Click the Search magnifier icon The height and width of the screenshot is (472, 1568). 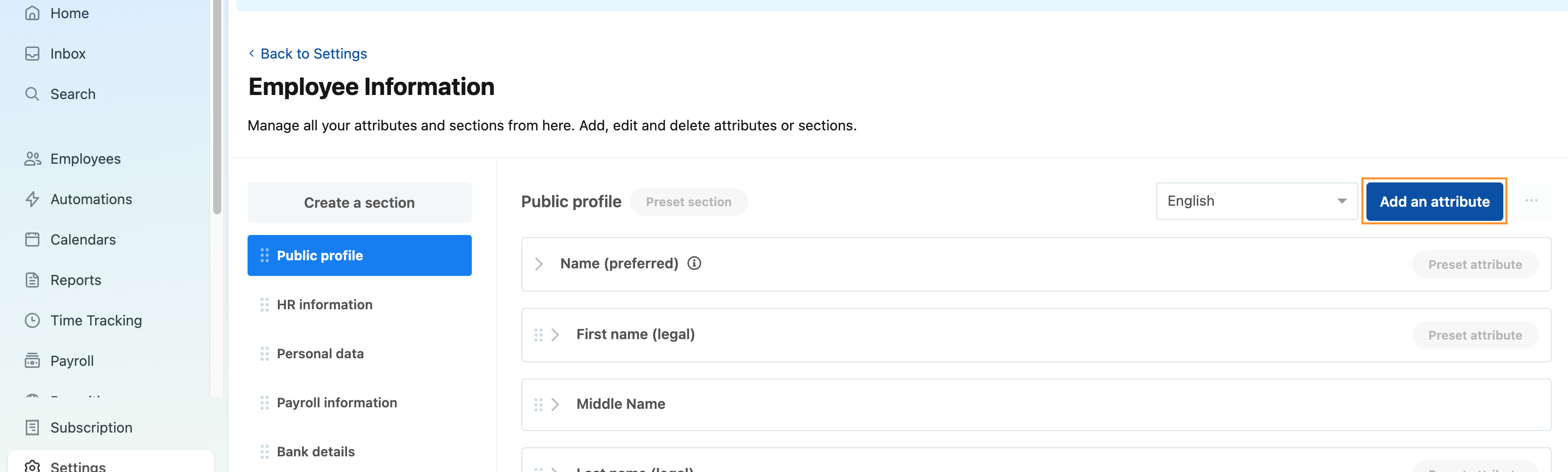coord(32,94)
